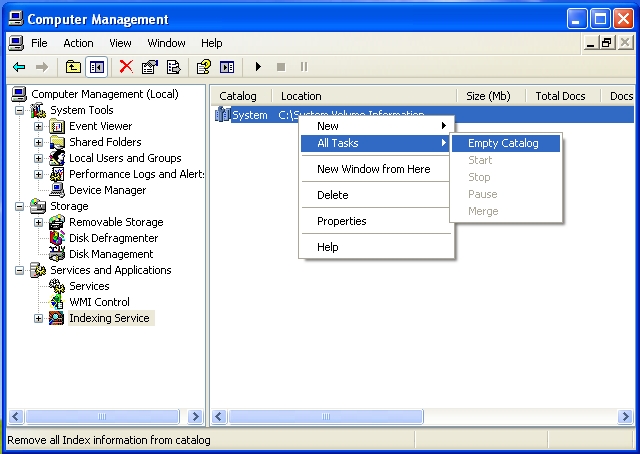Click the list pane left scroll arrow
640x454 pixels.
click(x=220, y=416)
